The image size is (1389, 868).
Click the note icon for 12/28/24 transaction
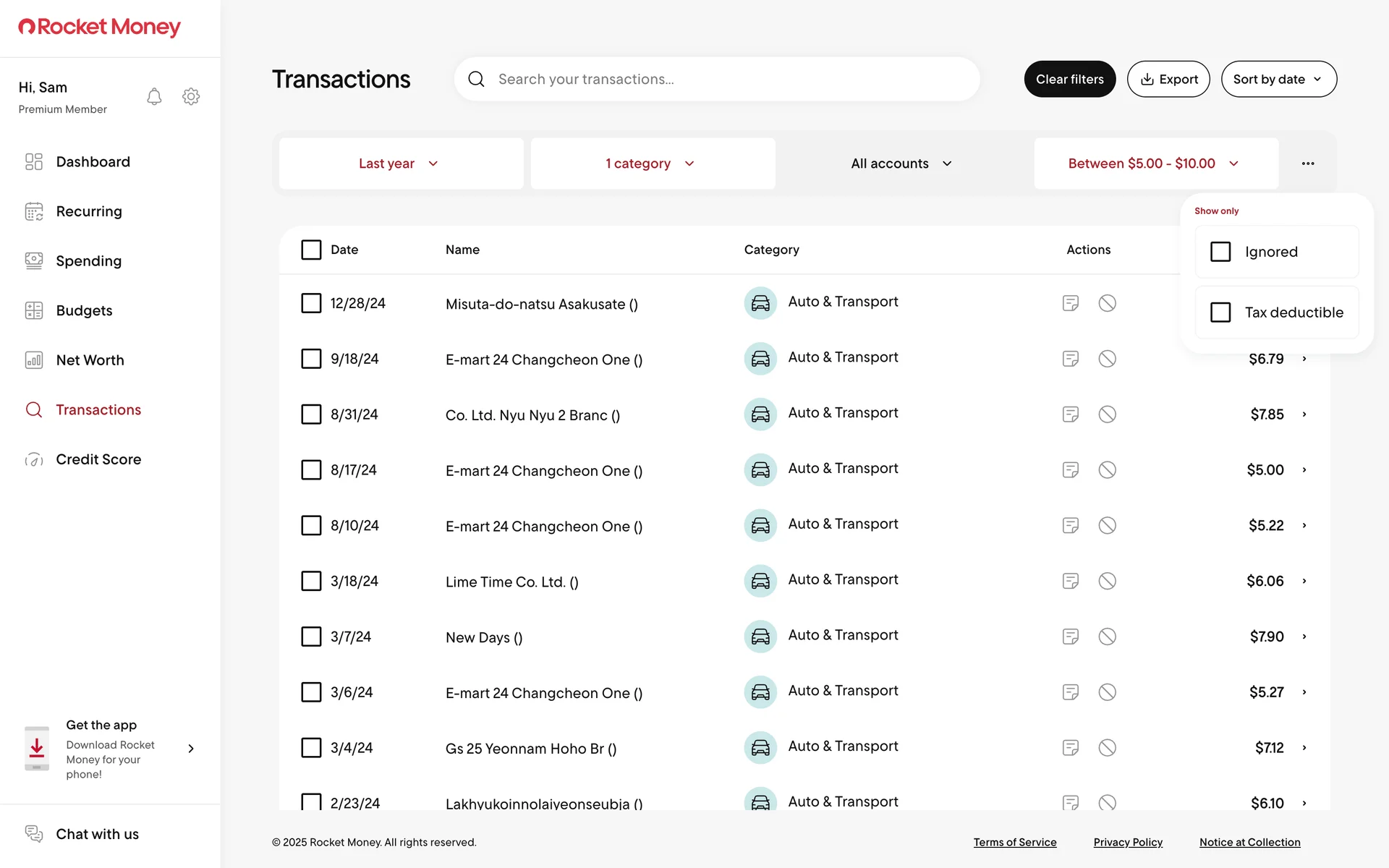[x=1071, y=303]
